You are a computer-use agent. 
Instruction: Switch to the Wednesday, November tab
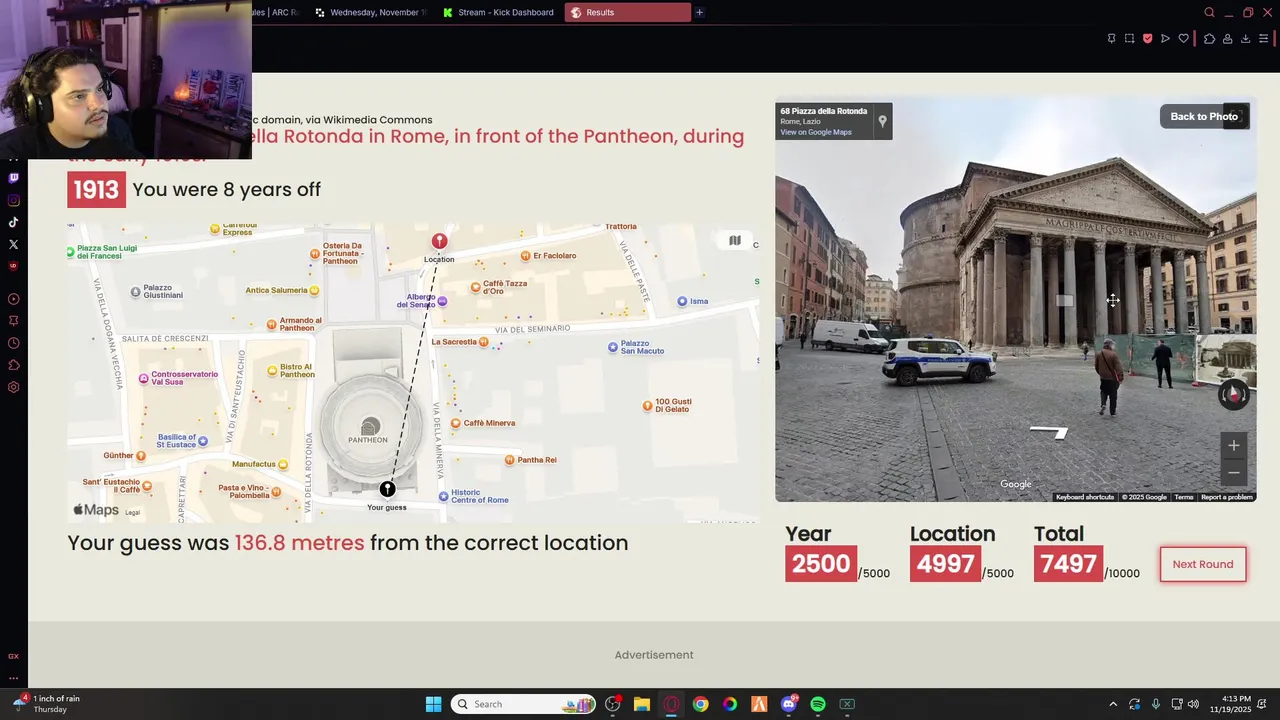pos(371,12)
